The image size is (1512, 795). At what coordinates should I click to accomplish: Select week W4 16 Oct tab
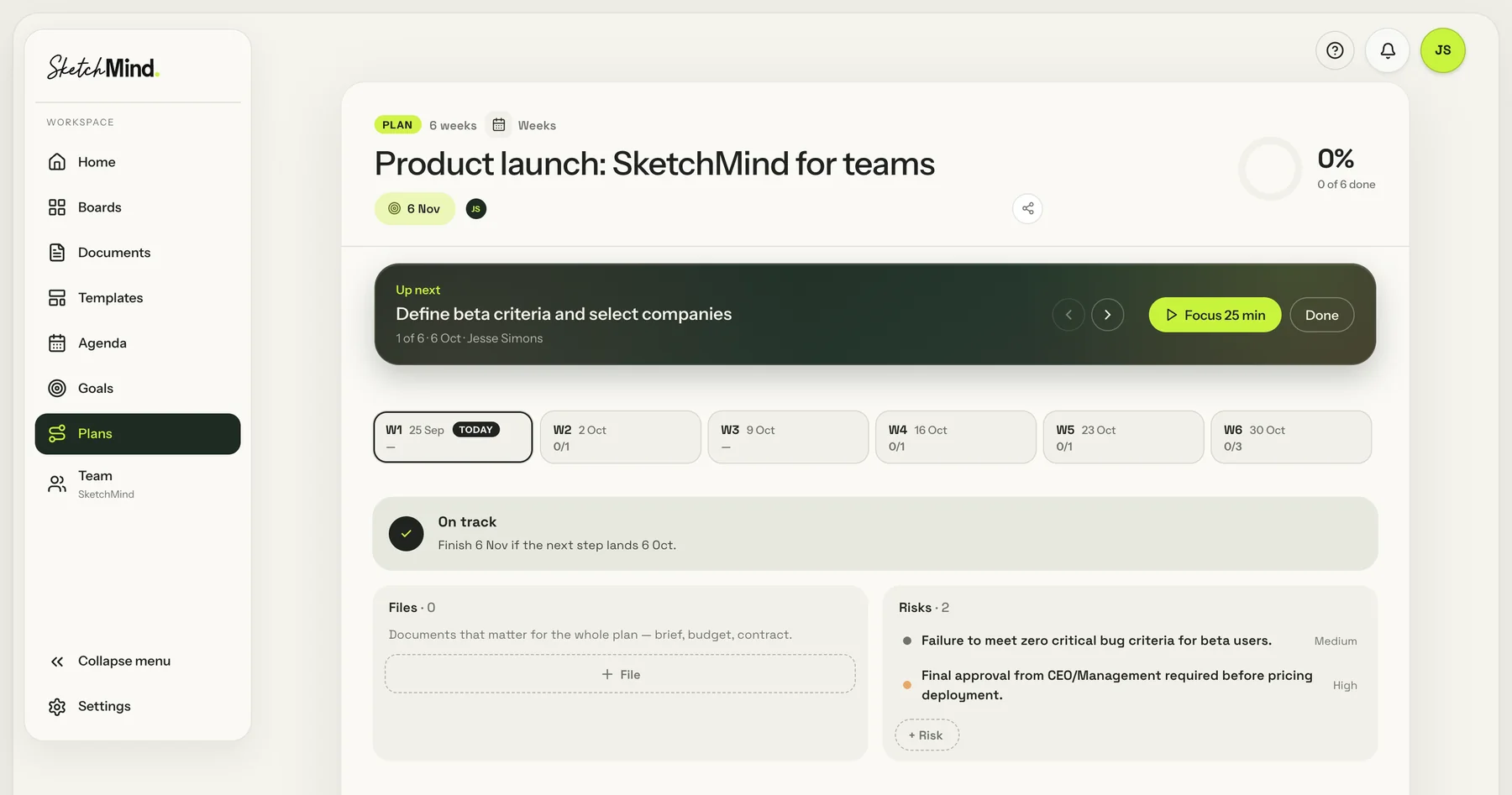click(956, 437)
